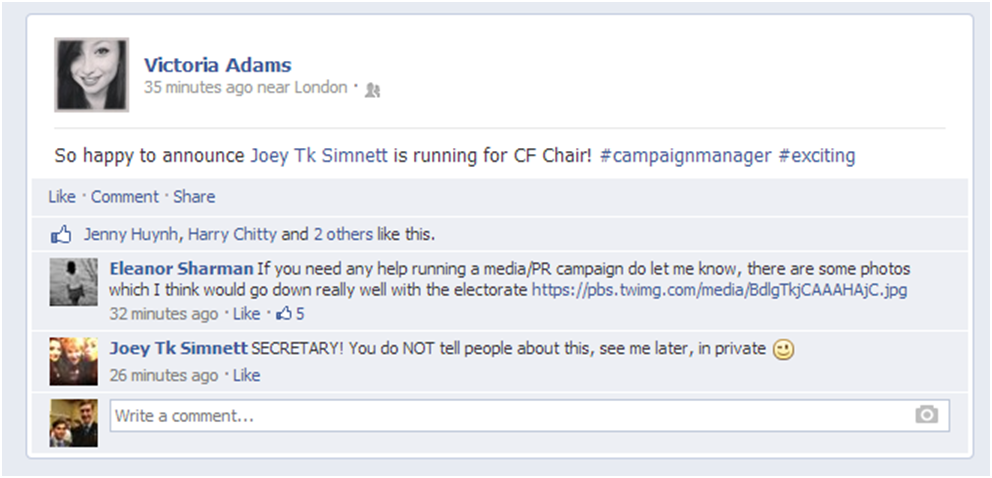Like Joey Tk Simnett's comment

click(246, 376)
